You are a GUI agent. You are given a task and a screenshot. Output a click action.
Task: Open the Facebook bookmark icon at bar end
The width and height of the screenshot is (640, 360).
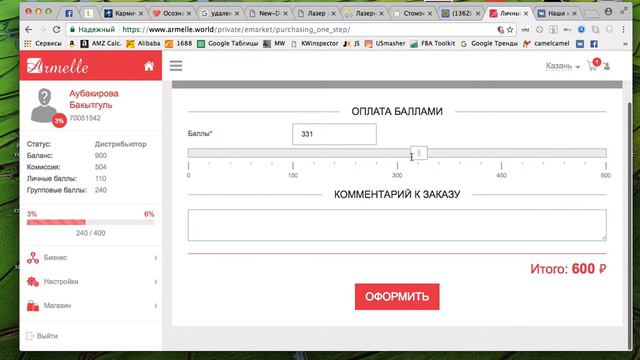pyautogui.click(x=594, y=43)
